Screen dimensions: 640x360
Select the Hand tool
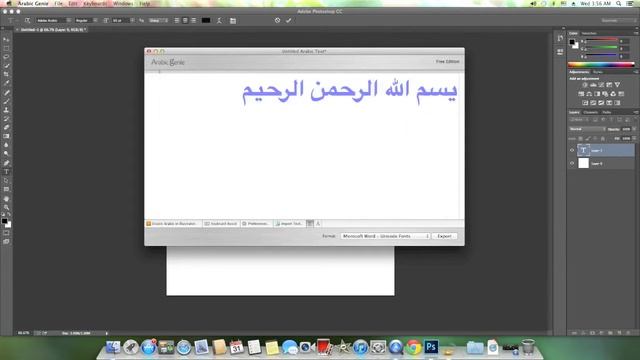click(x=6, y=199)
